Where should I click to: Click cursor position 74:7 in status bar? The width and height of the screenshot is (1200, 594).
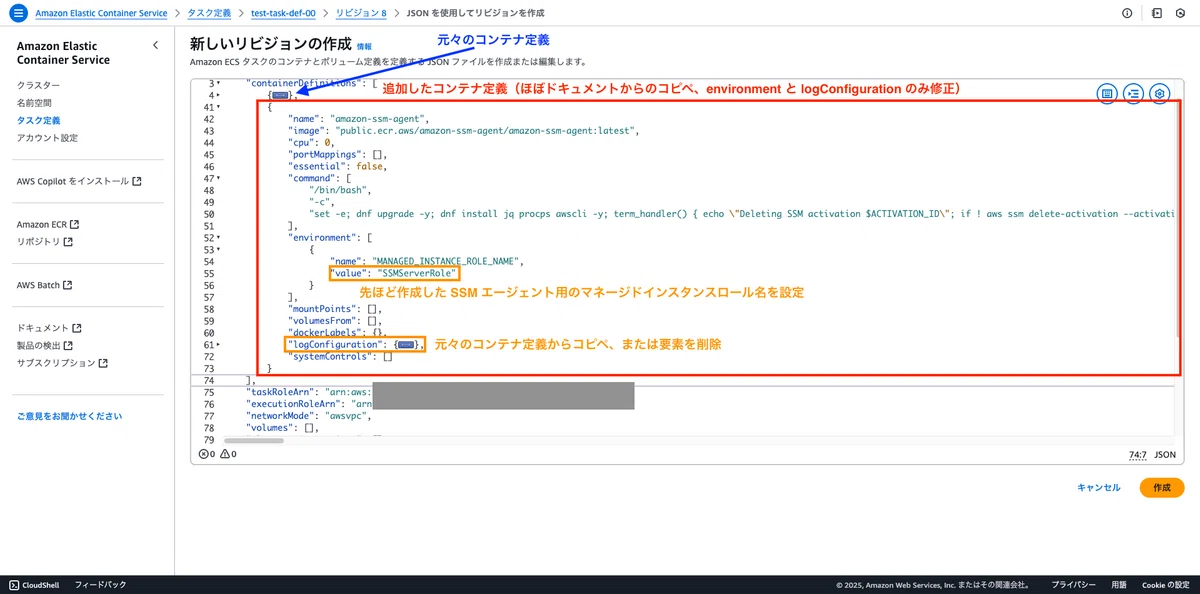[1138, 454]
